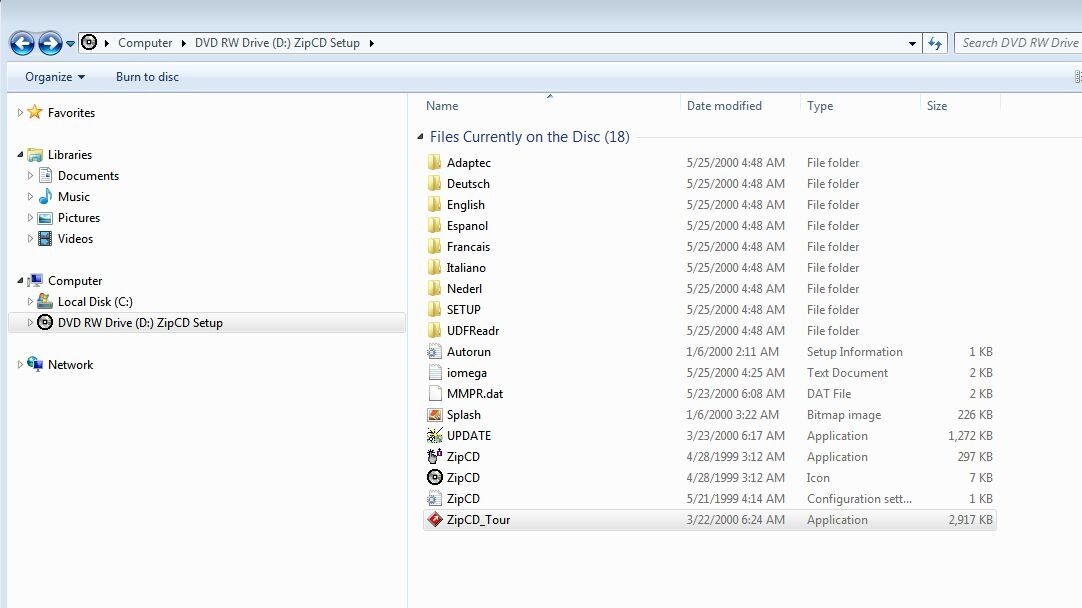1082x608 pixels.
Task: Click the Back navigation arrow button
Action: point(22,43)
